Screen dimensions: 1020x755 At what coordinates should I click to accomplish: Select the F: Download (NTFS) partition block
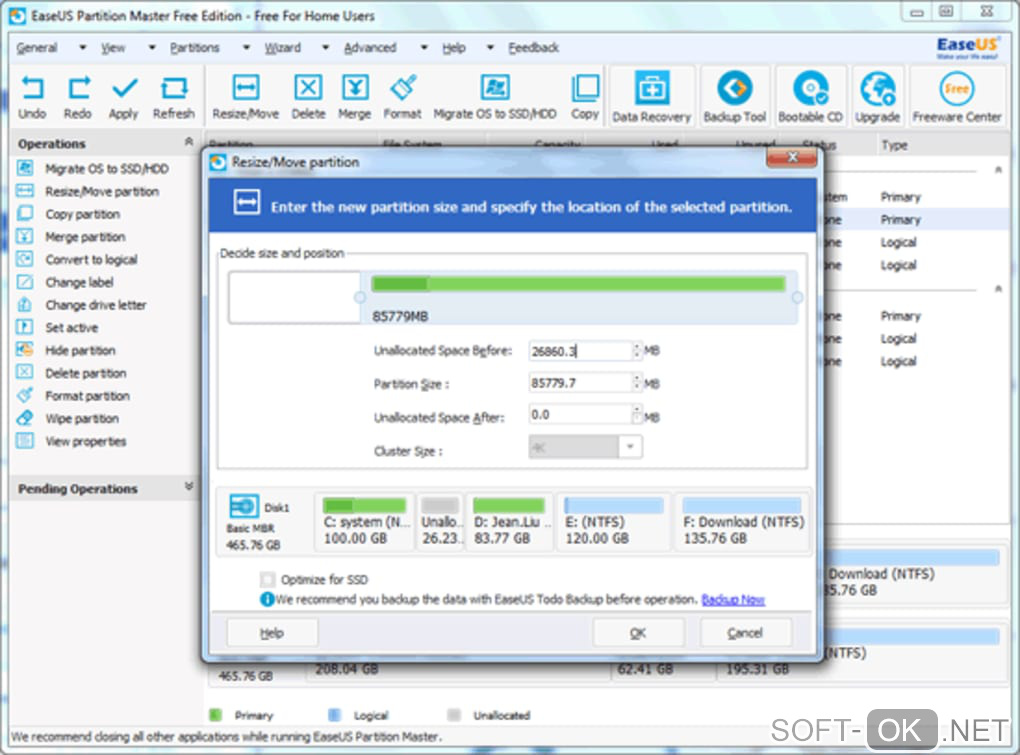pos(742,522)
